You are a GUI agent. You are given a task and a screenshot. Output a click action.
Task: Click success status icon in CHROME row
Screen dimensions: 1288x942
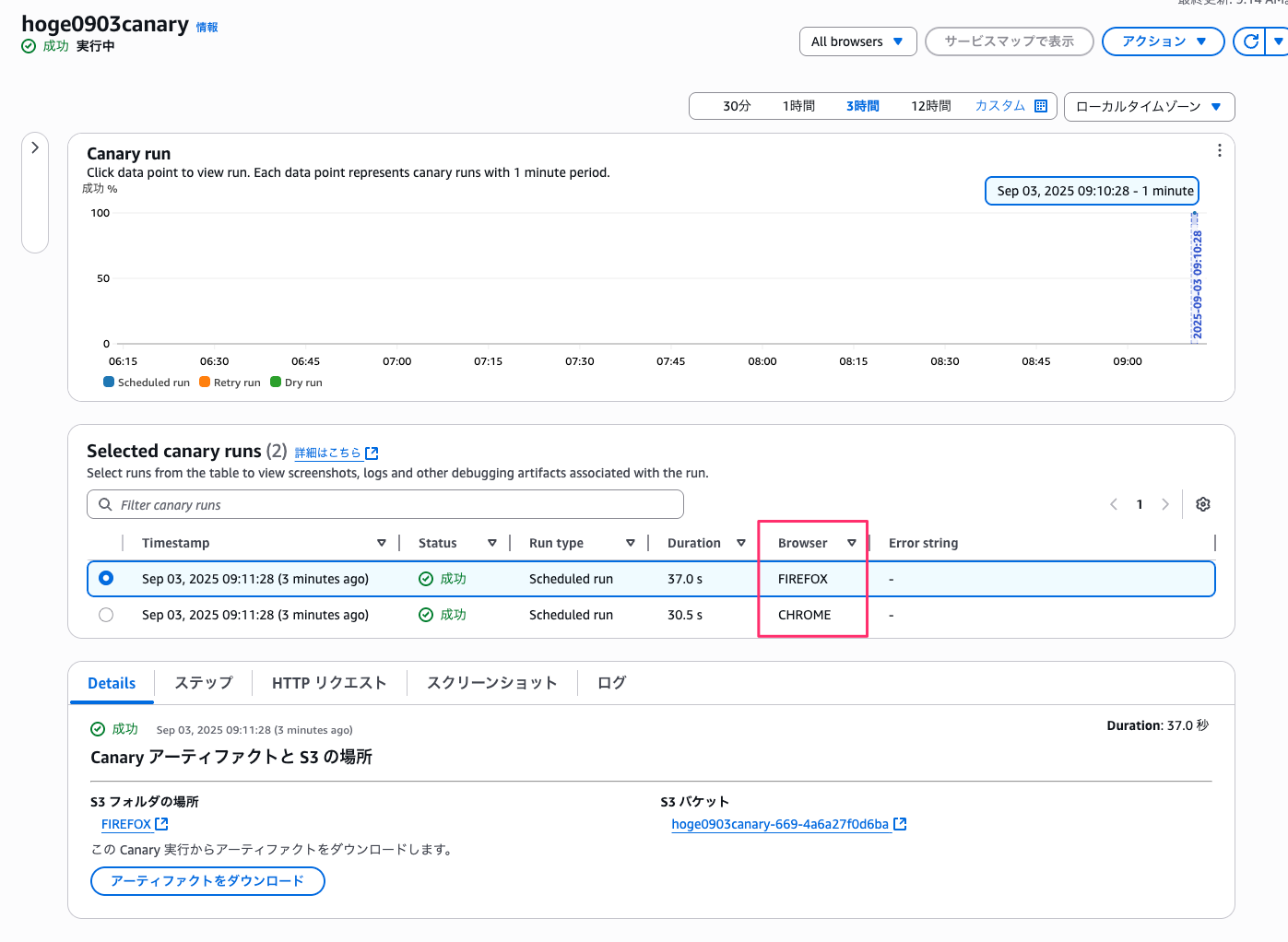pos(426,615)
